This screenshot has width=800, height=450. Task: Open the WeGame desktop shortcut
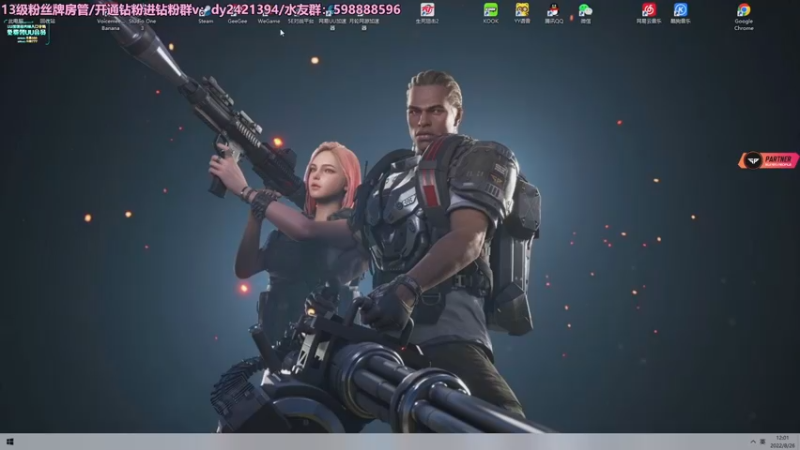269,15
